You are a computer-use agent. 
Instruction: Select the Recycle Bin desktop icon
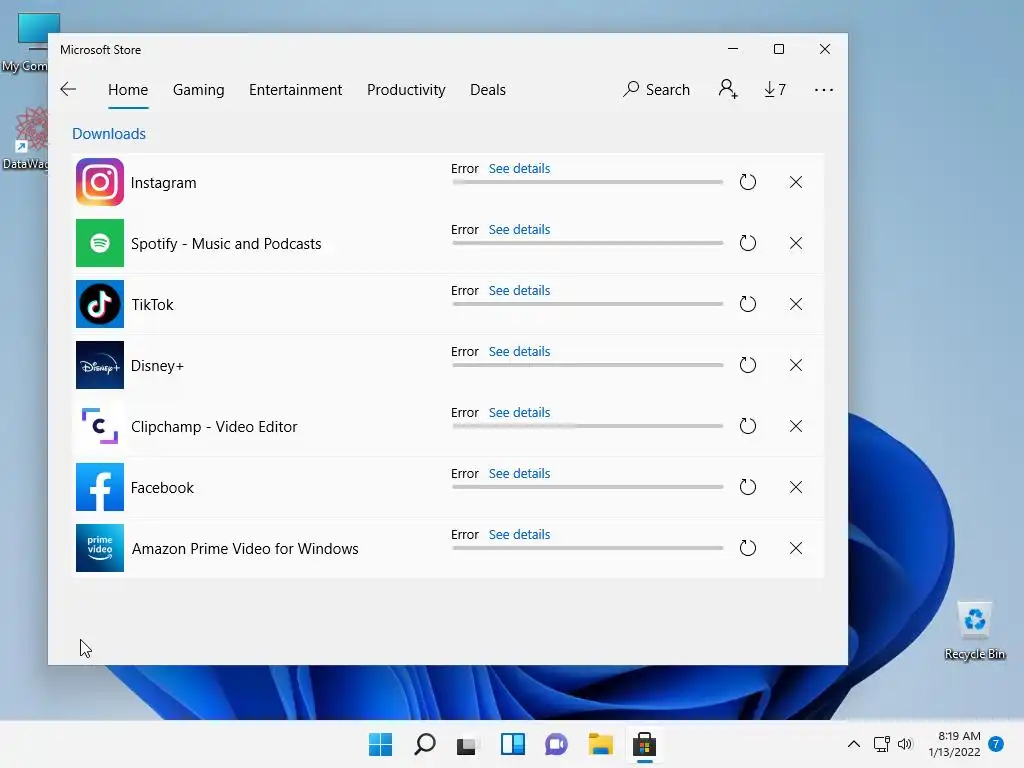pyautogui.click(x=975, y=631)
